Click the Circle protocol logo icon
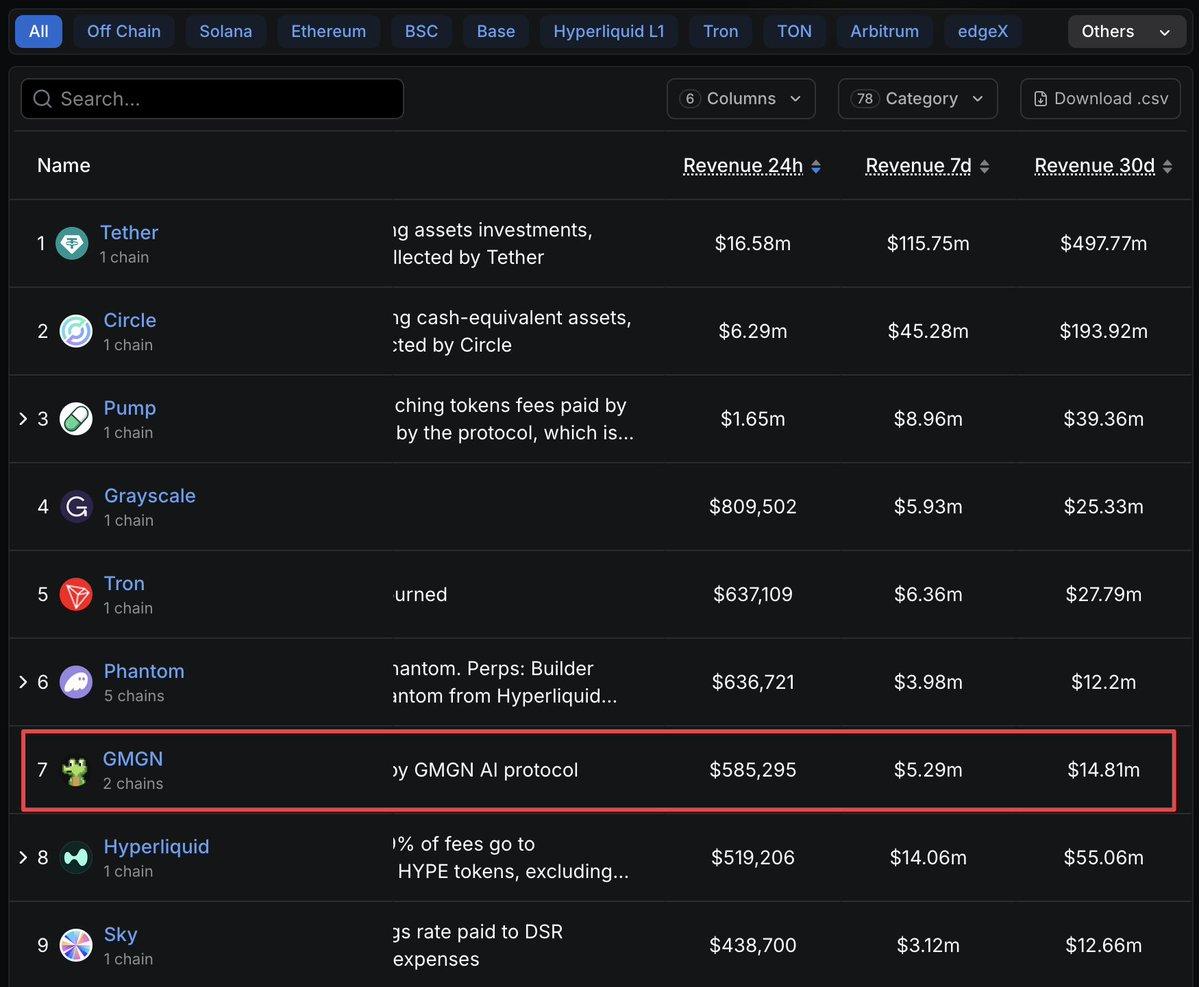 (76, 331)
